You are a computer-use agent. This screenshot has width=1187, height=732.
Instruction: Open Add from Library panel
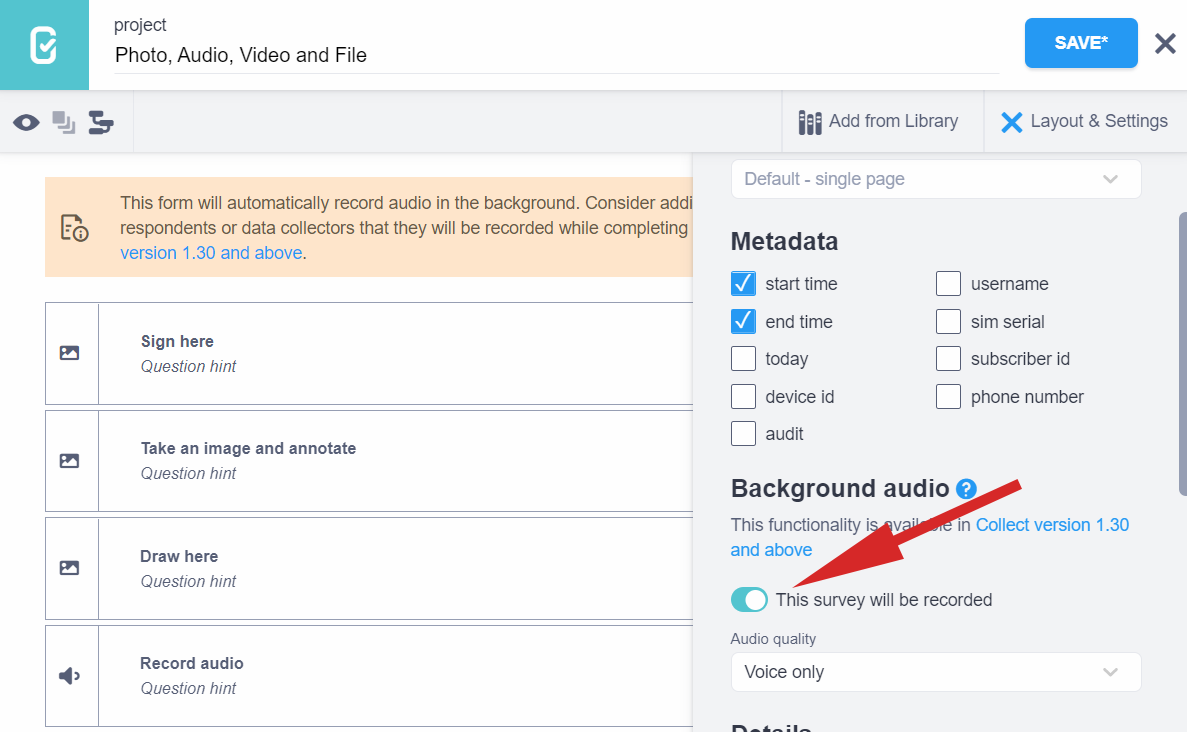(x=879, y=122)
